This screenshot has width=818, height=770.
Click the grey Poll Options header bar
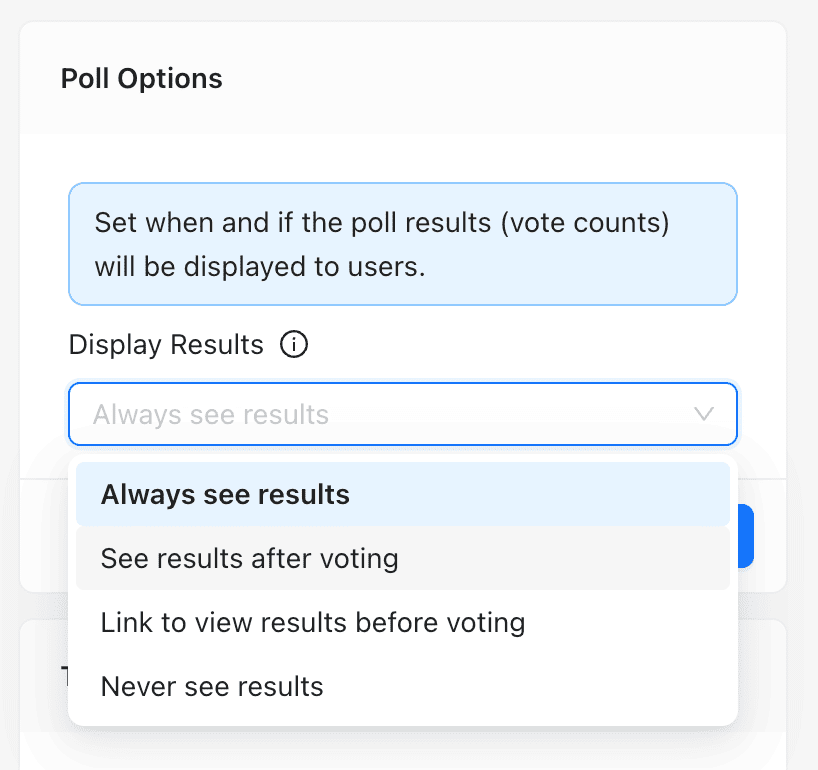click(x=500, y=78)
